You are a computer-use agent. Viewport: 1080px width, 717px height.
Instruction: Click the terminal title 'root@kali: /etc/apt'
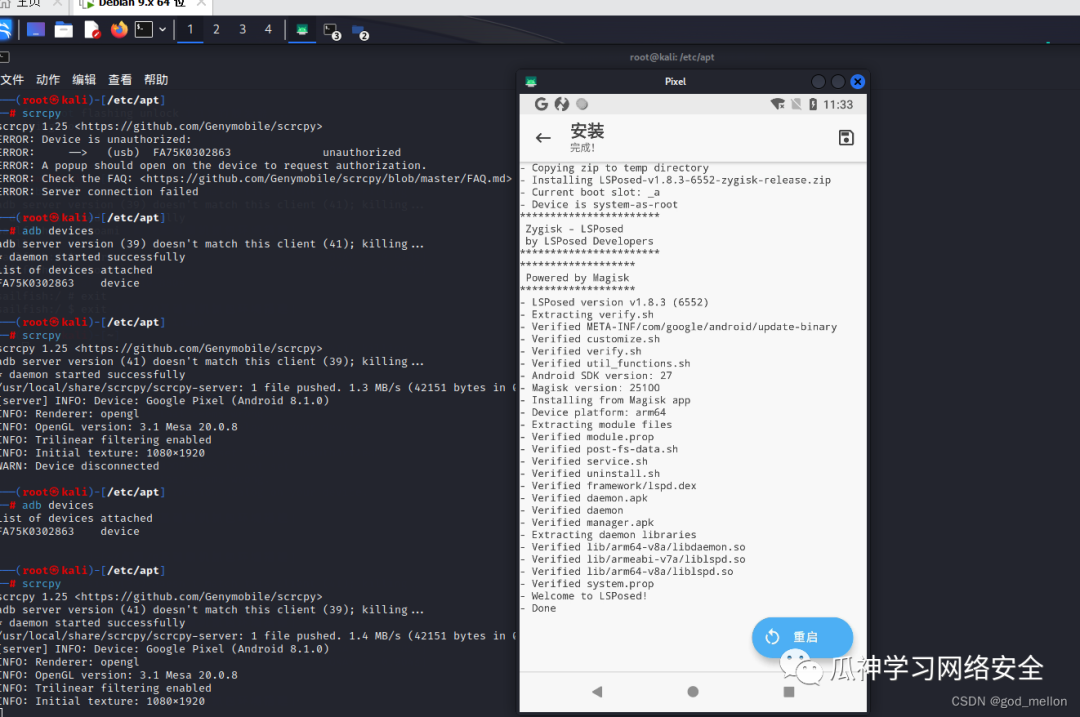pyautogui.click(x=672, y=57)
